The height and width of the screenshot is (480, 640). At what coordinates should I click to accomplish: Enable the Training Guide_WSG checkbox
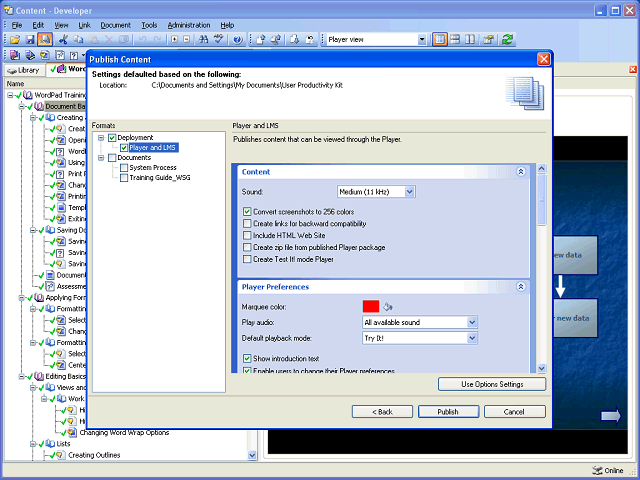(x=124, y=178)
